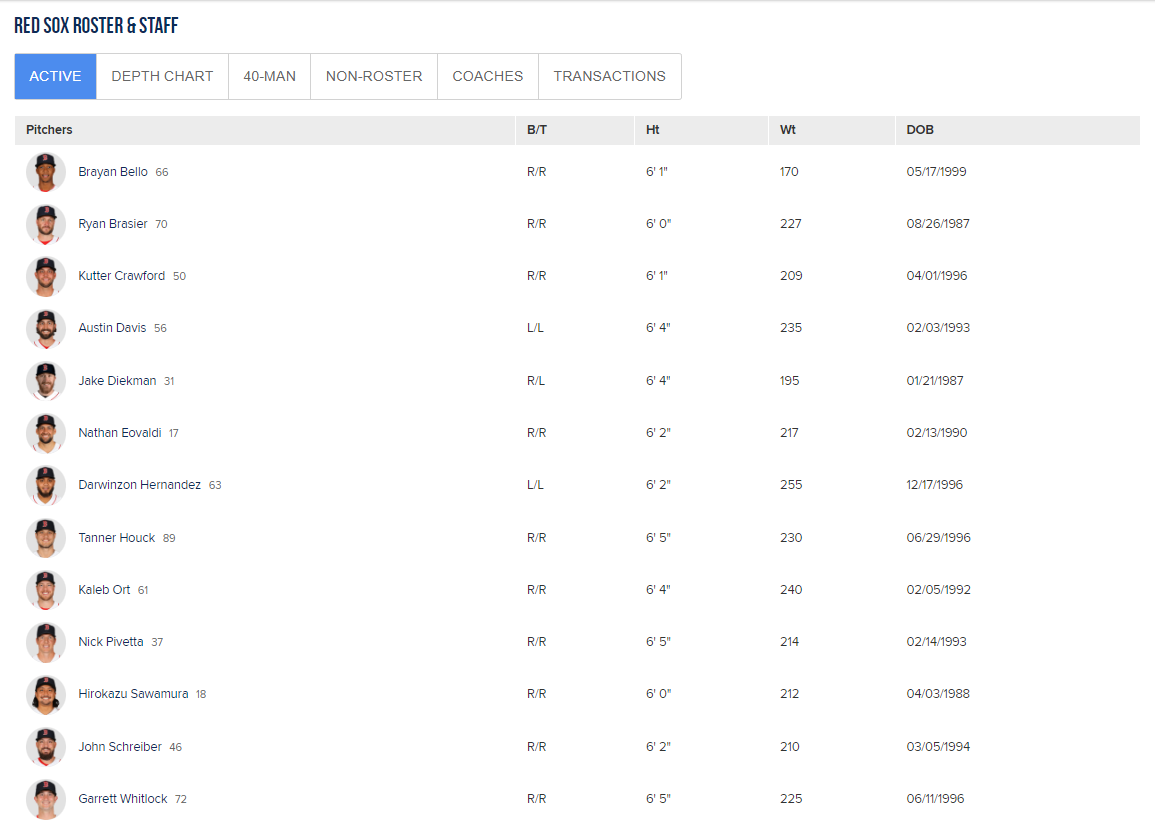Click Austin Davis's headshot photo
Viewport: 1155px width, 831px height.
click(46, 329)
